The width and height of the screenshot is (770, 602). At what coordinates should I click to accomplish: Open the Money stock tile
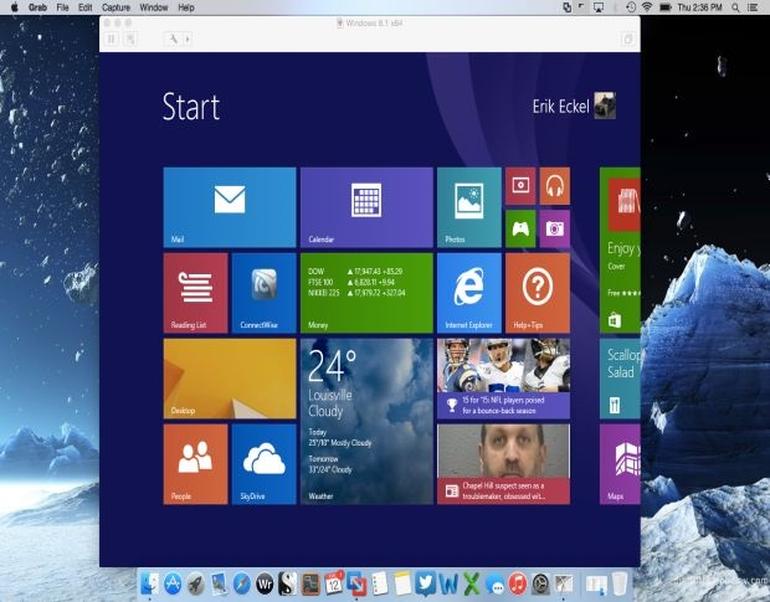pos(366,293)
